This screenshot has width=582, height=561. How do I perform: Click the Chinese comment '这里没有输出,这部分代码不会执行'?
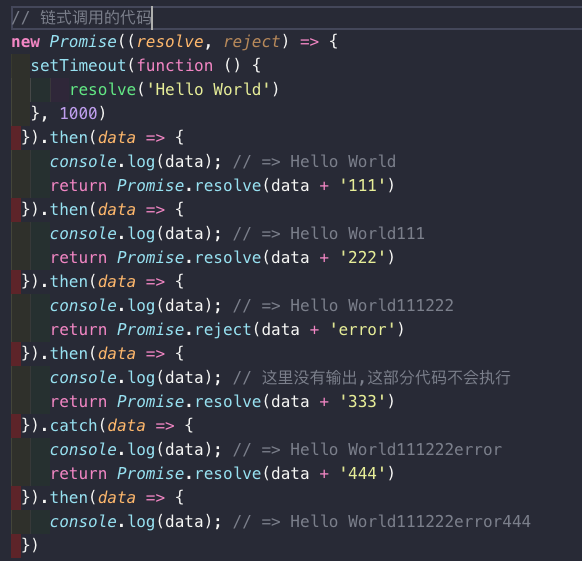pos(386,378)
